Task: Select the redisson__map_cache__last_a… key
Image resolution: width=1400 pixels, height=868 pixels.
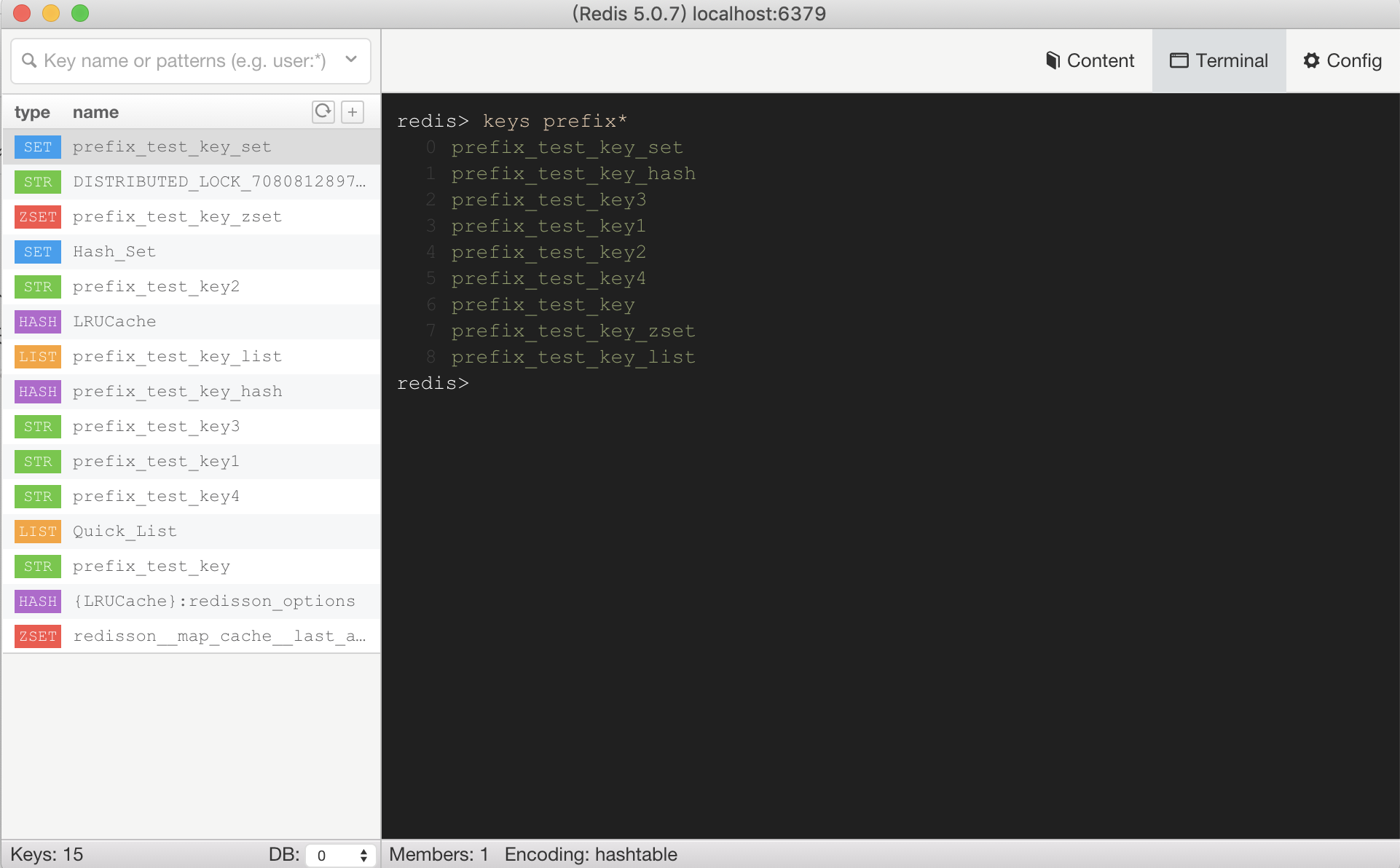Action: 191,636
